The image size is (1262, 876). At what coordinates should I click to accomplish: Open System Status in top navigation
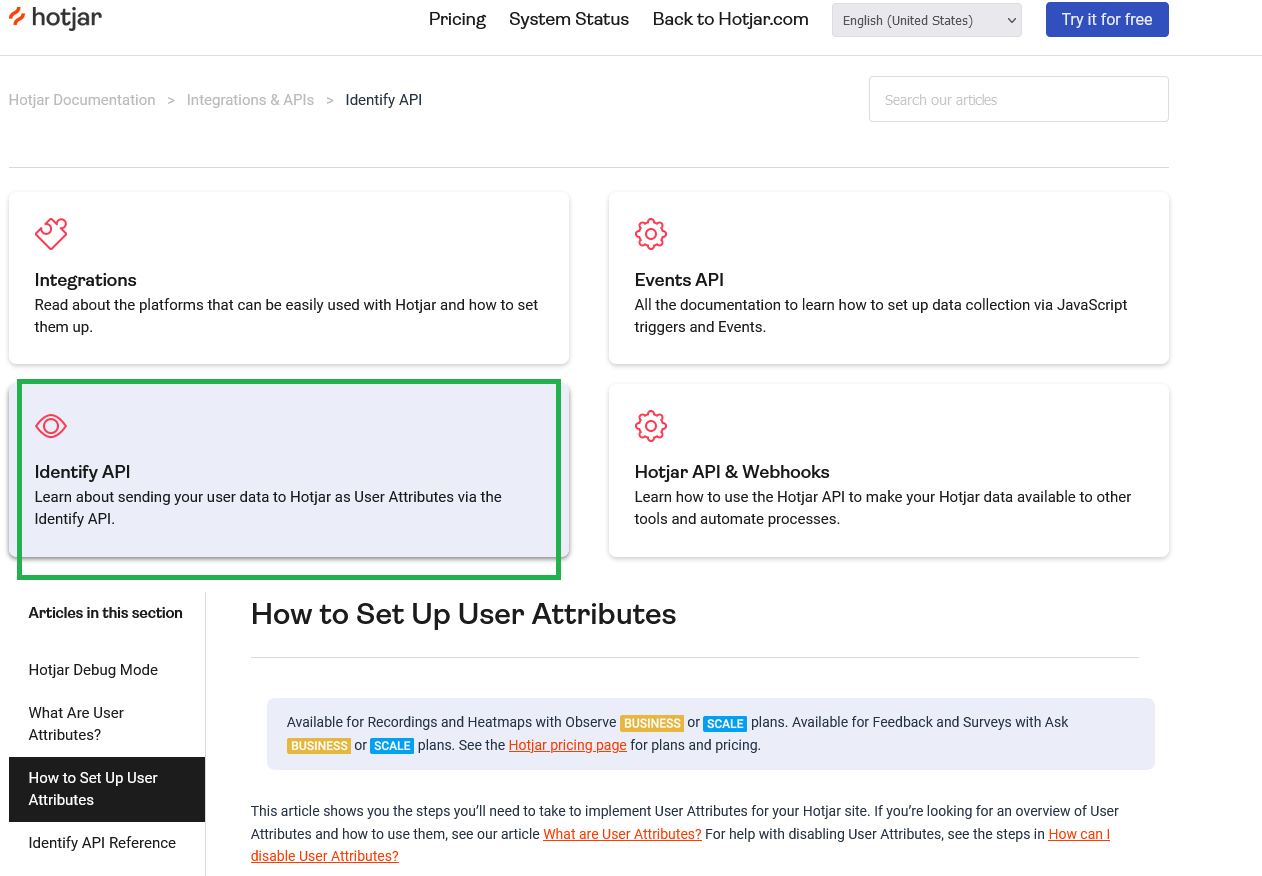tap(569, 19)
